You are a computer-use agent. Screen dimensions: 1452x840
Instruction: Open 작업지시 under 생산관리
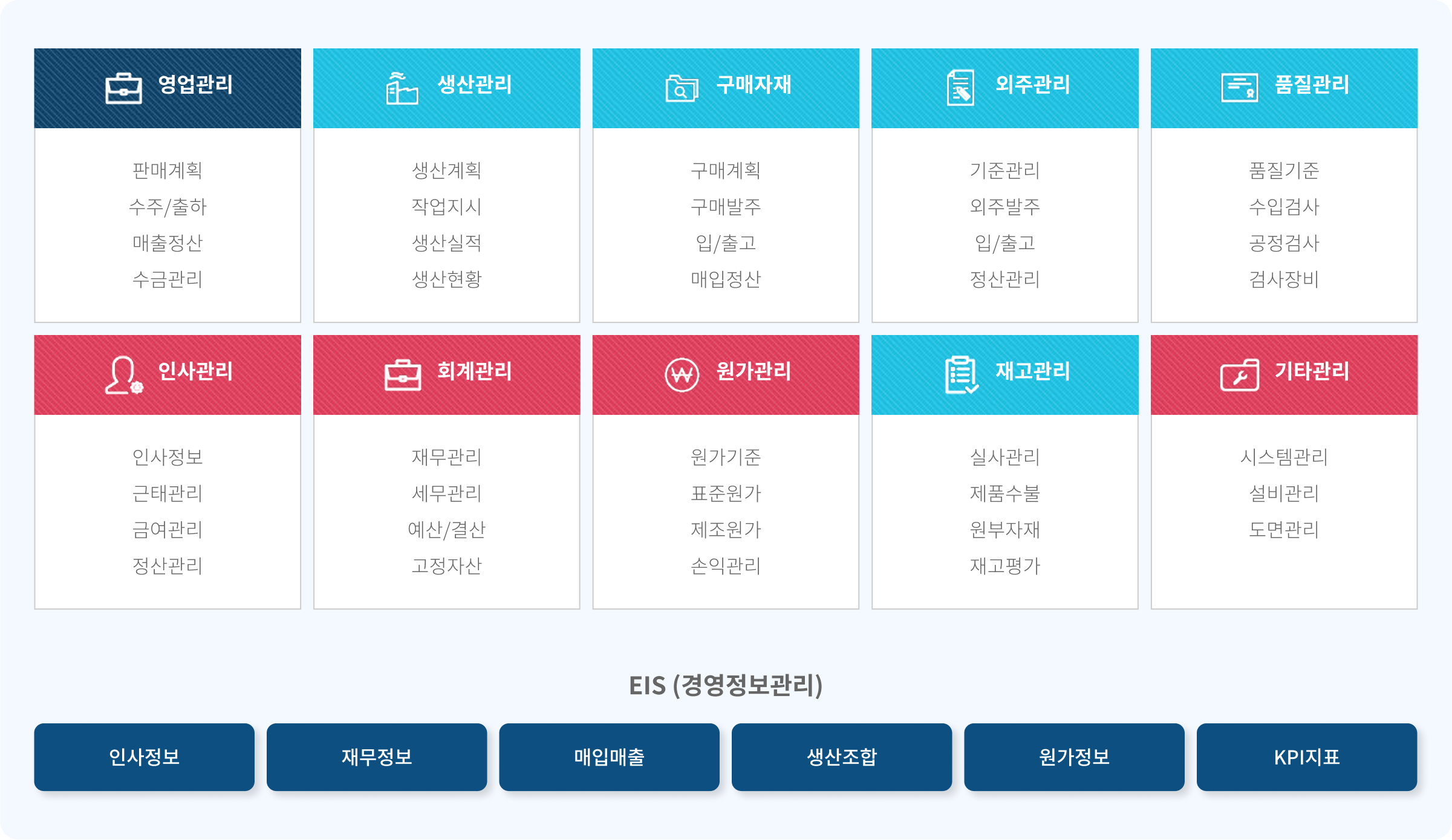[x=447, y=207]
